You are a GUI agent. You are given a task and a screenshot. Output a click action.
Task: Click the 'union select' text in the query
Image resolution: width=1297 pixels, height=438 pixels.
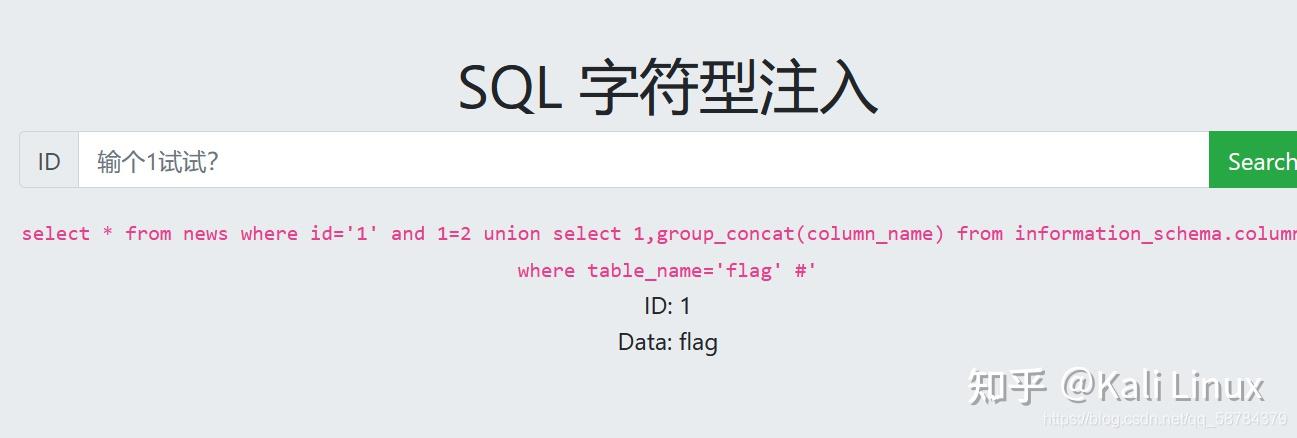pyautogui.click(x=552, y=233)
